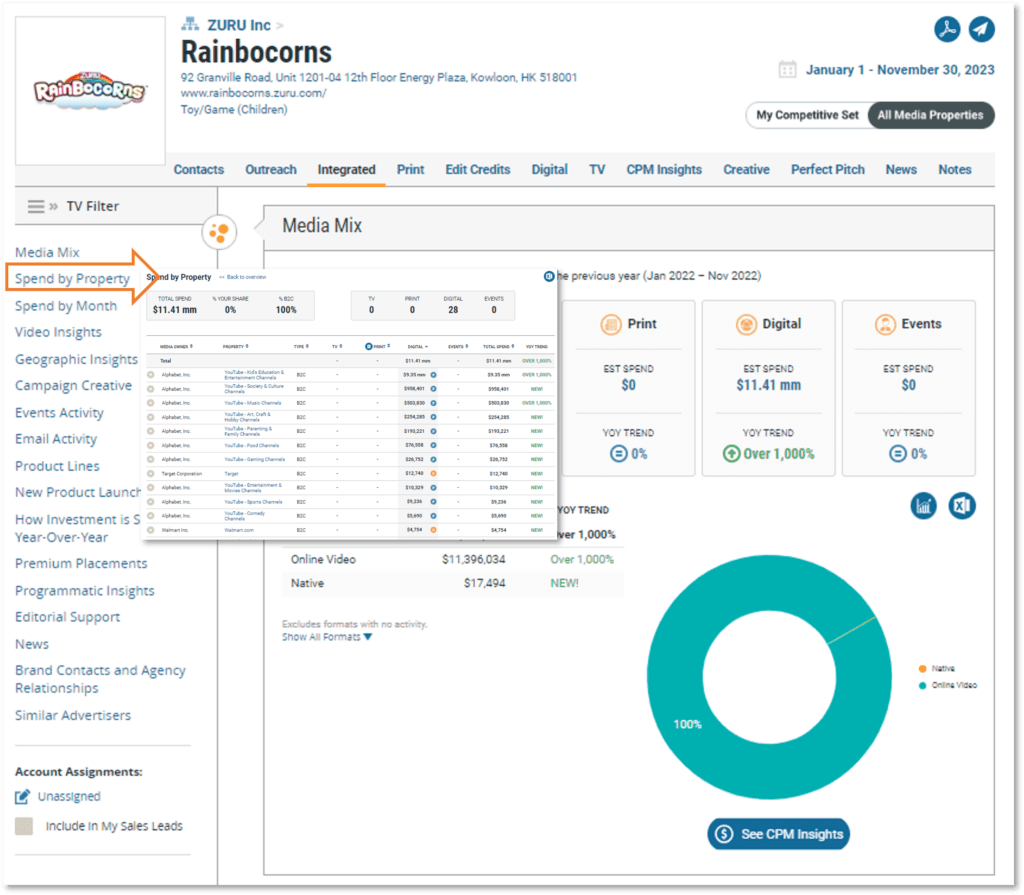
Task: Open the TV tab
Action: (597, 170)
